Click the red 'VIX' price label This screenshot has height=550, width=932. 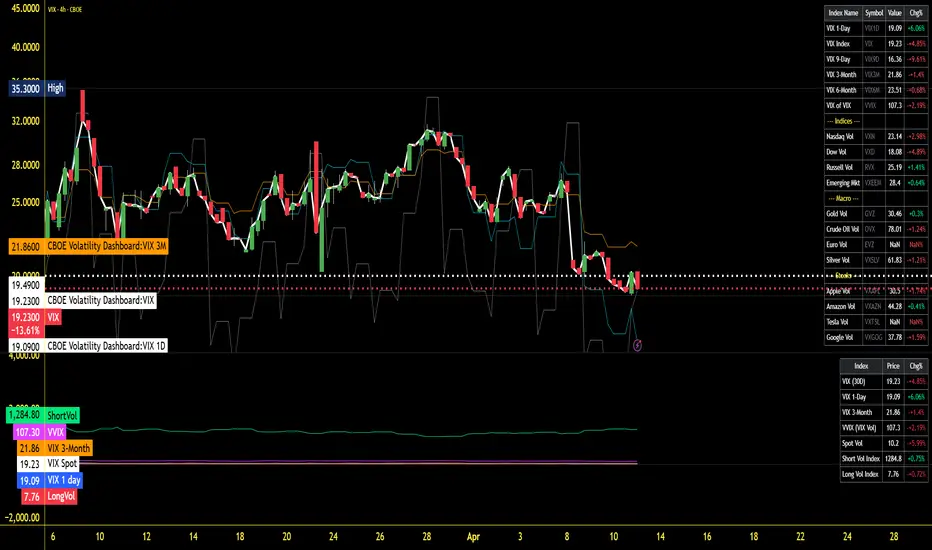click(x=53, y=317)
